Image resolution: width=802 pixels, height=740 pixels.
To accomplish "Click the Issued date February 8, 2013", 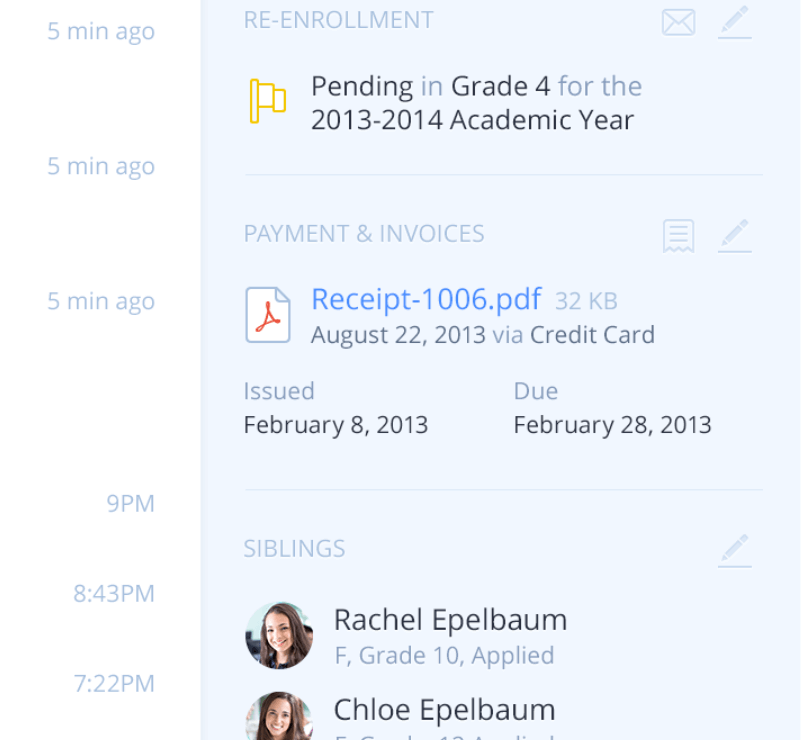I will pyautogui.click(x=336, y=424).
